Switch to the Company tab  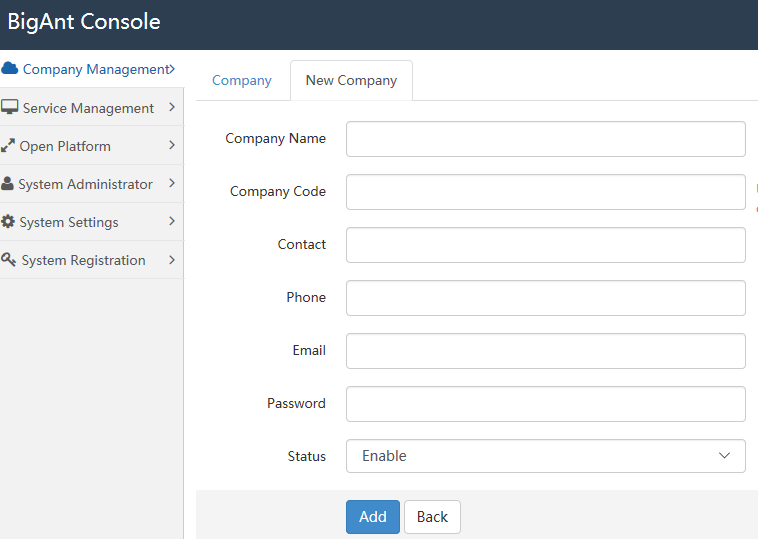242,81
